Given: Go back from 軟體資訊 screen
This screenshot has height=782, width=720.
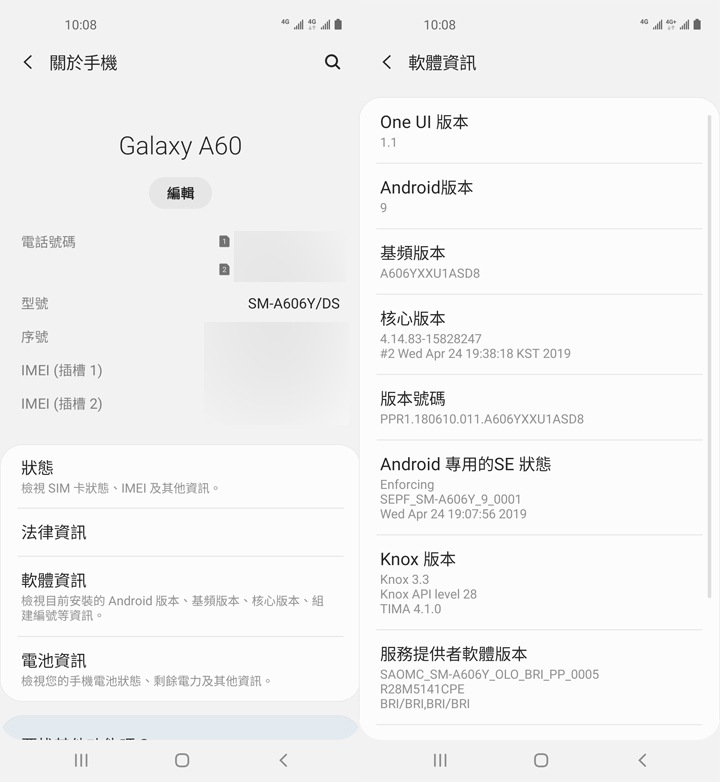Looking at the screenshot, I should click(387, 62).
